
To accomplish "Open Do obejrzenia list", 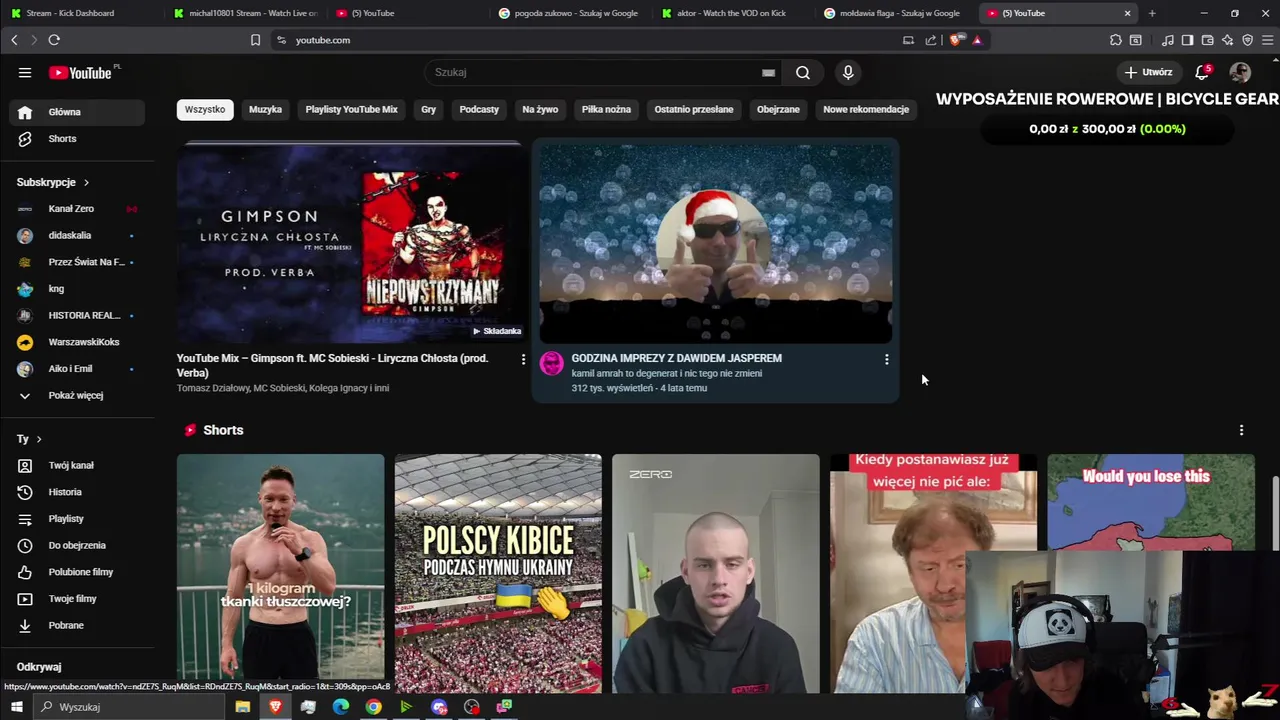I will pyautogui.click(x=76, y=545).
